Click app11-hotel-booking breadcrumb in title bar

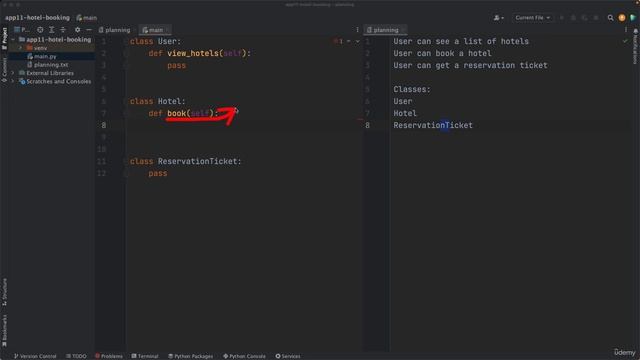coord(37,18)
